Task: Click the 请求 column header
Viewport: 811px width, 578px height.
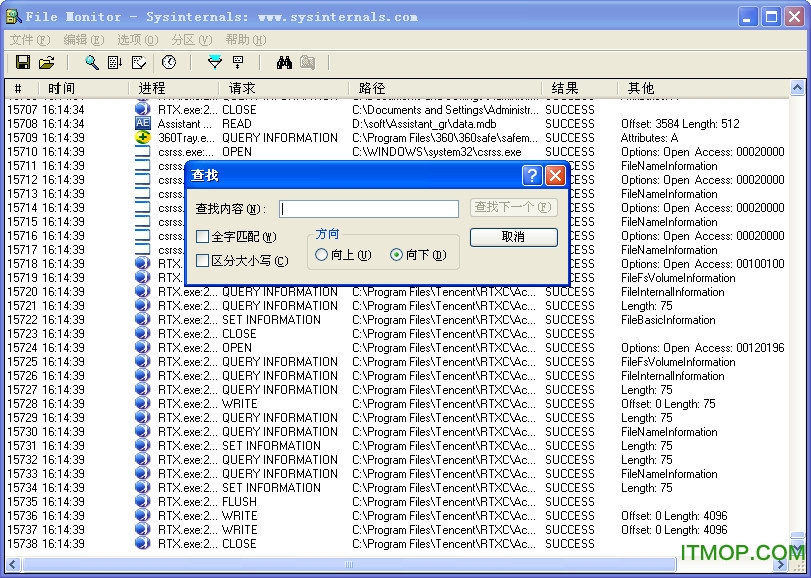Action: [284, 88]
